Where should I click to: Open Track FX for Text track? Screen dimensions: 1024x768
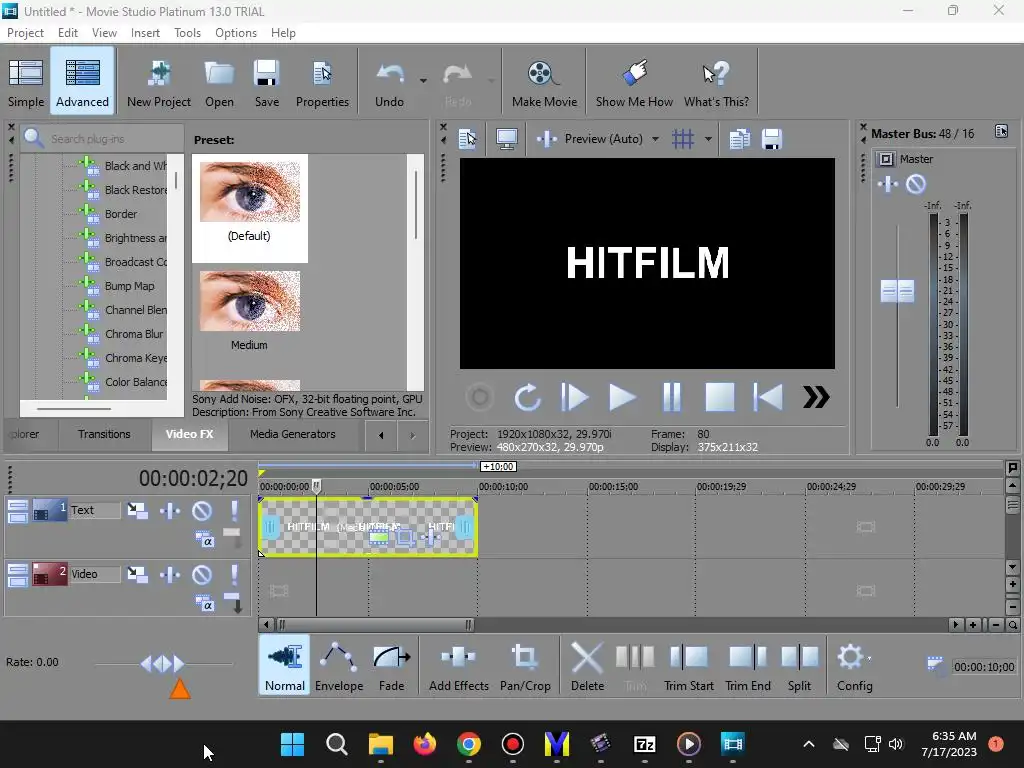click(170, 510)
